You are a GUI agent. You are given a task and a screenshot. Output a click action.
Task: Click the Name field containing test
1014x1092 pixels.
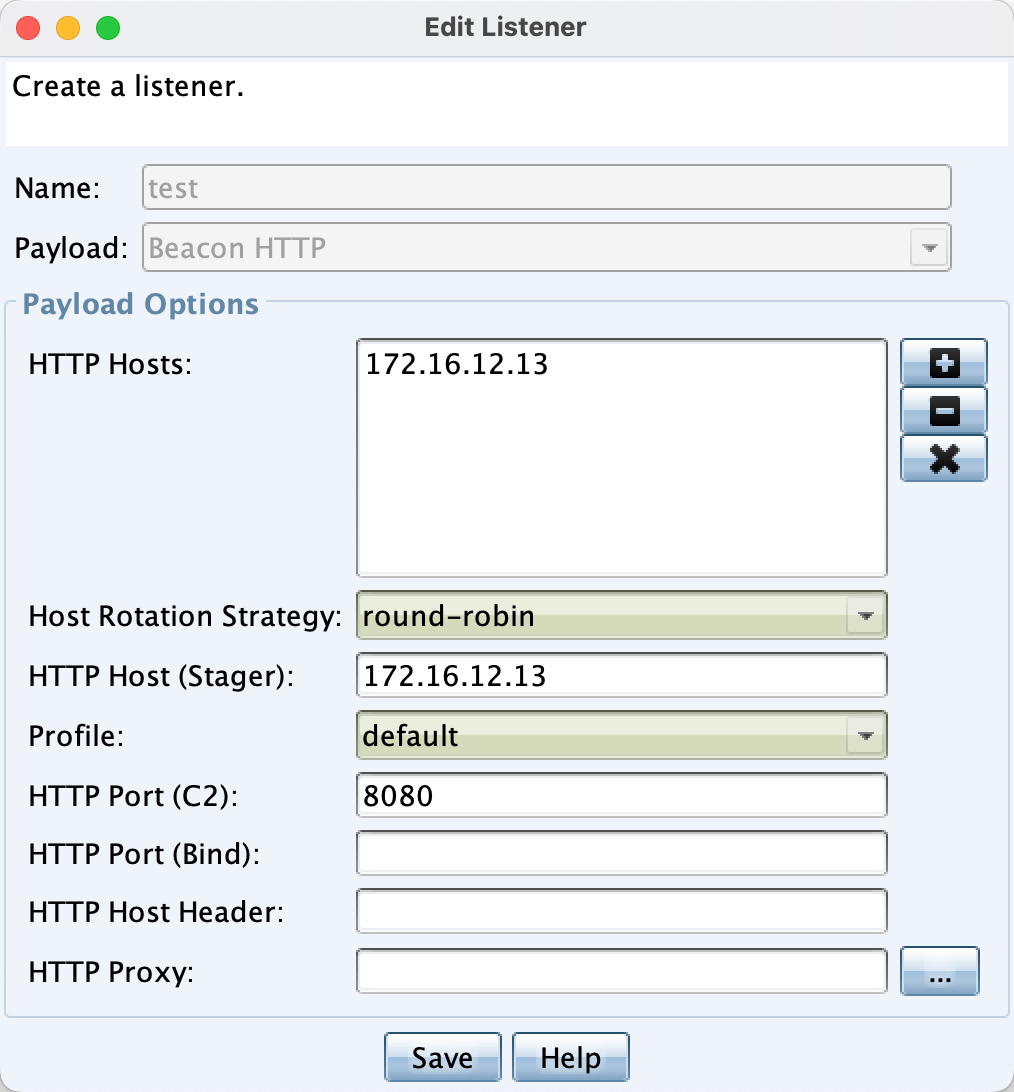click(x=545, y=187)
